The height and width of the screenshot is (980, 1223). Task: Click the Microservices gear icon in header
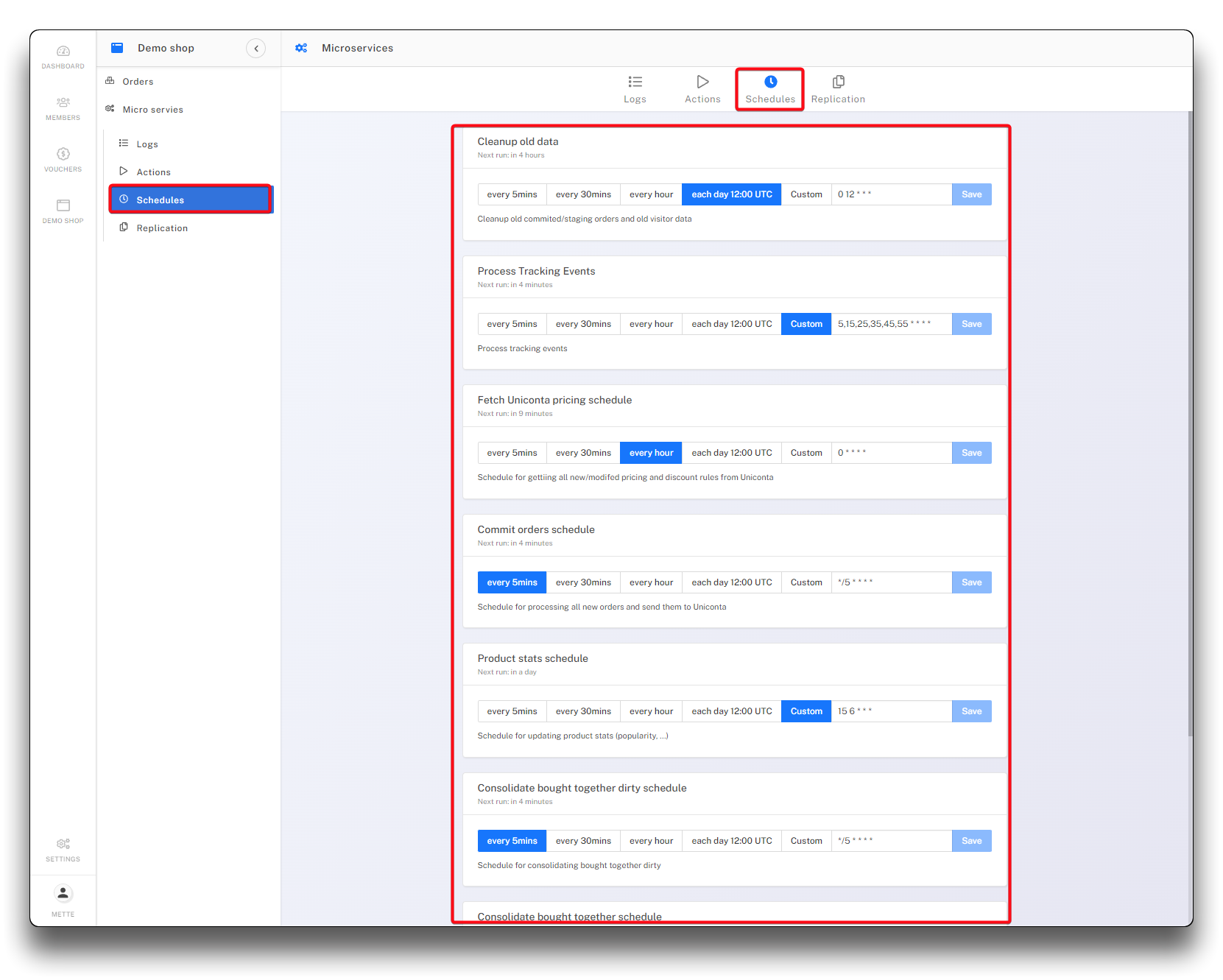click(x=301, y=49)
